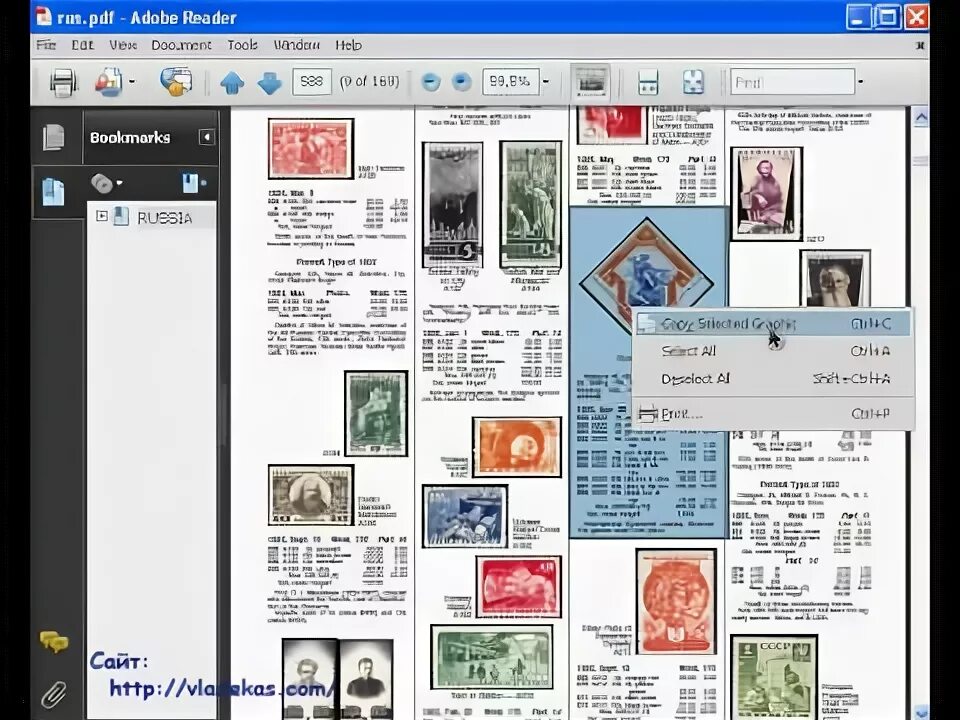Open dropdown arrow beside create PDF icon
This screenshot has width=960, height=720.
(x=132, y=81)
